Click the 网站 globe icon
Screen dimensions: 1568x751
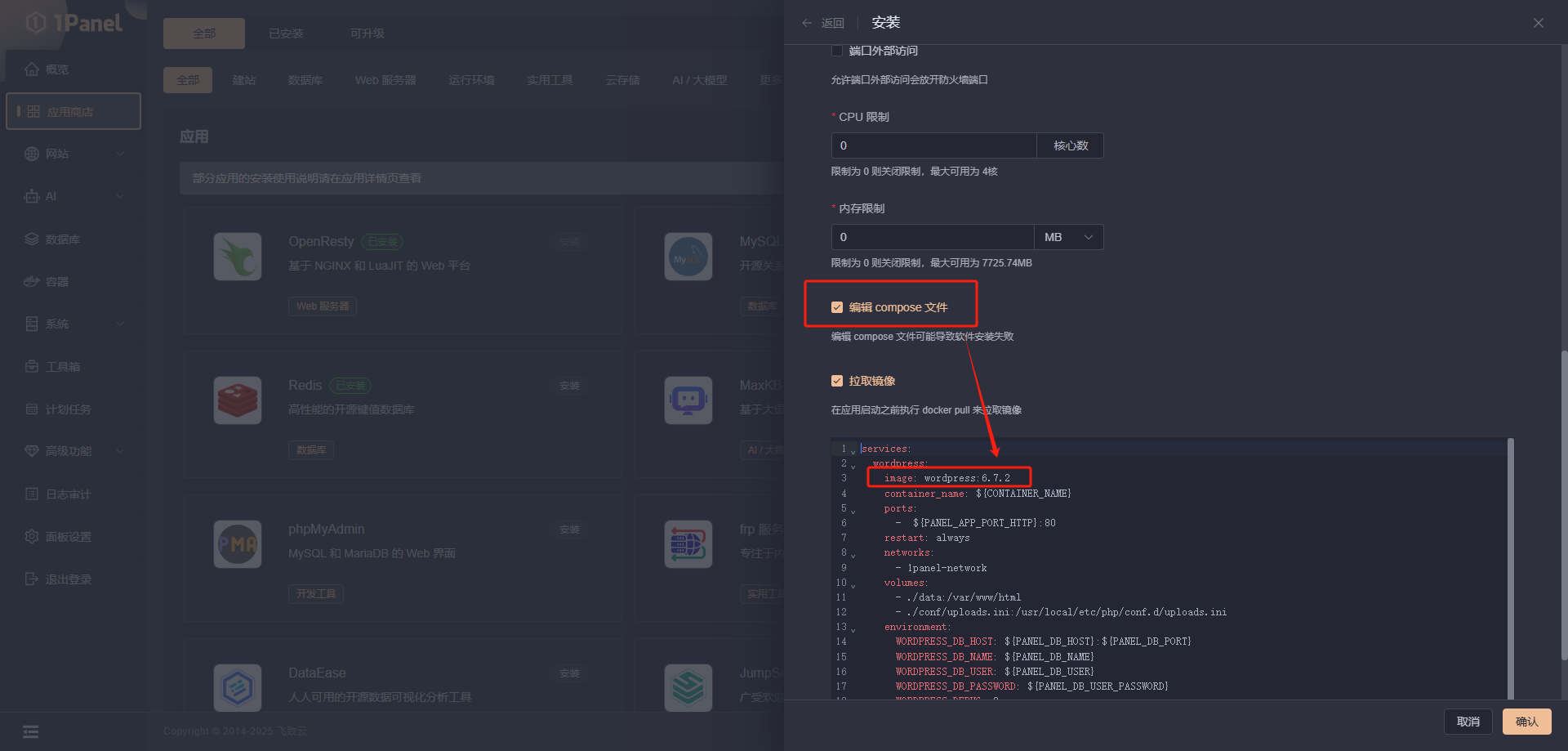click(32, 154)
